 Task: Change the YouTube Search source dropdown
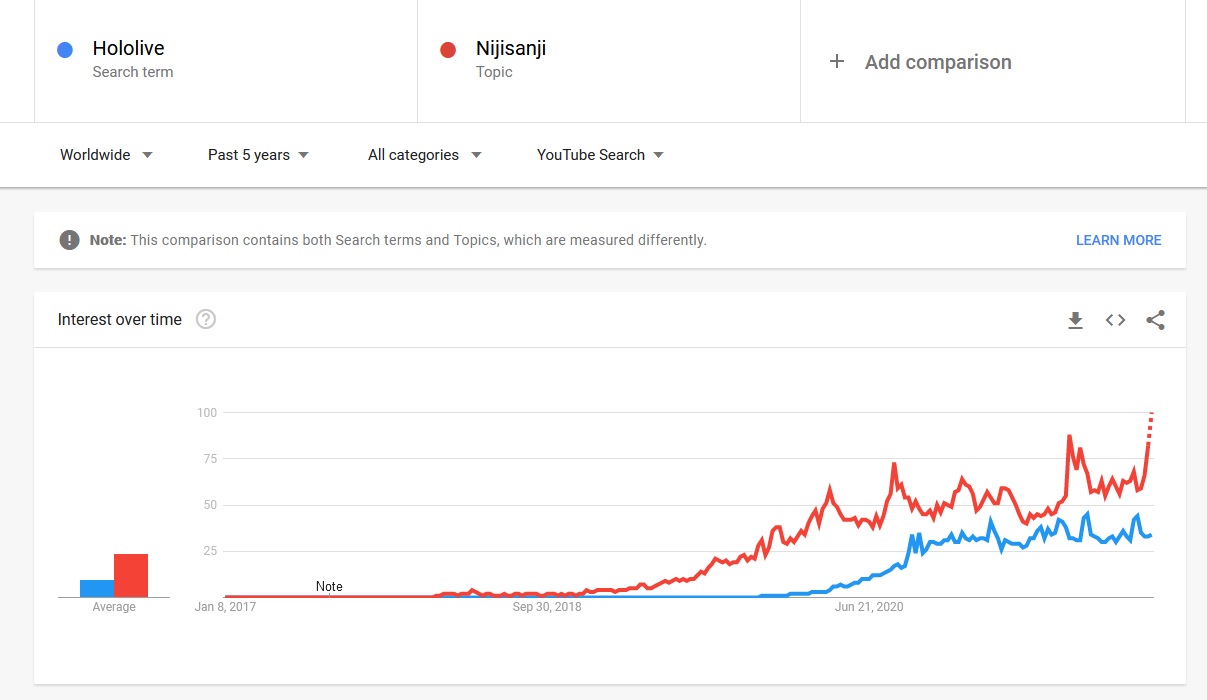pyautogui.click(x=600, y=155)
